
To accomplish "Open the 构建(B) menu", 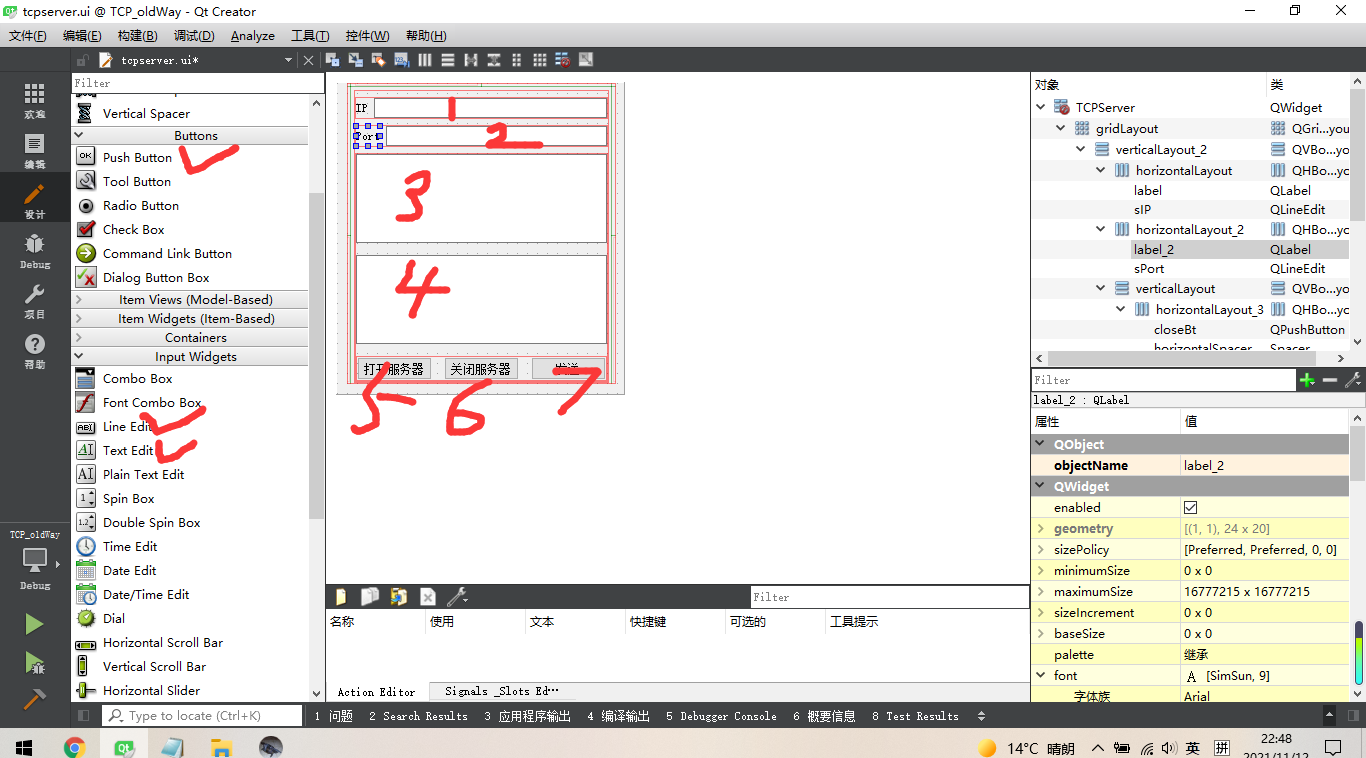I will click(x=137, y=35).
